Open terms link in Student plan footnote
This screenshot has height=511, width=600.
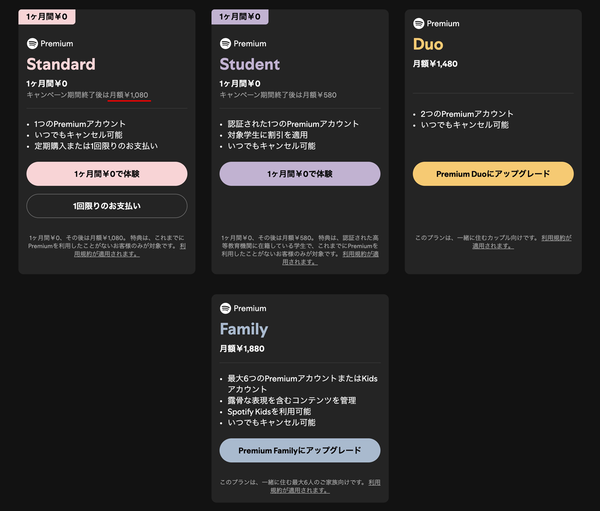(300, 262)
